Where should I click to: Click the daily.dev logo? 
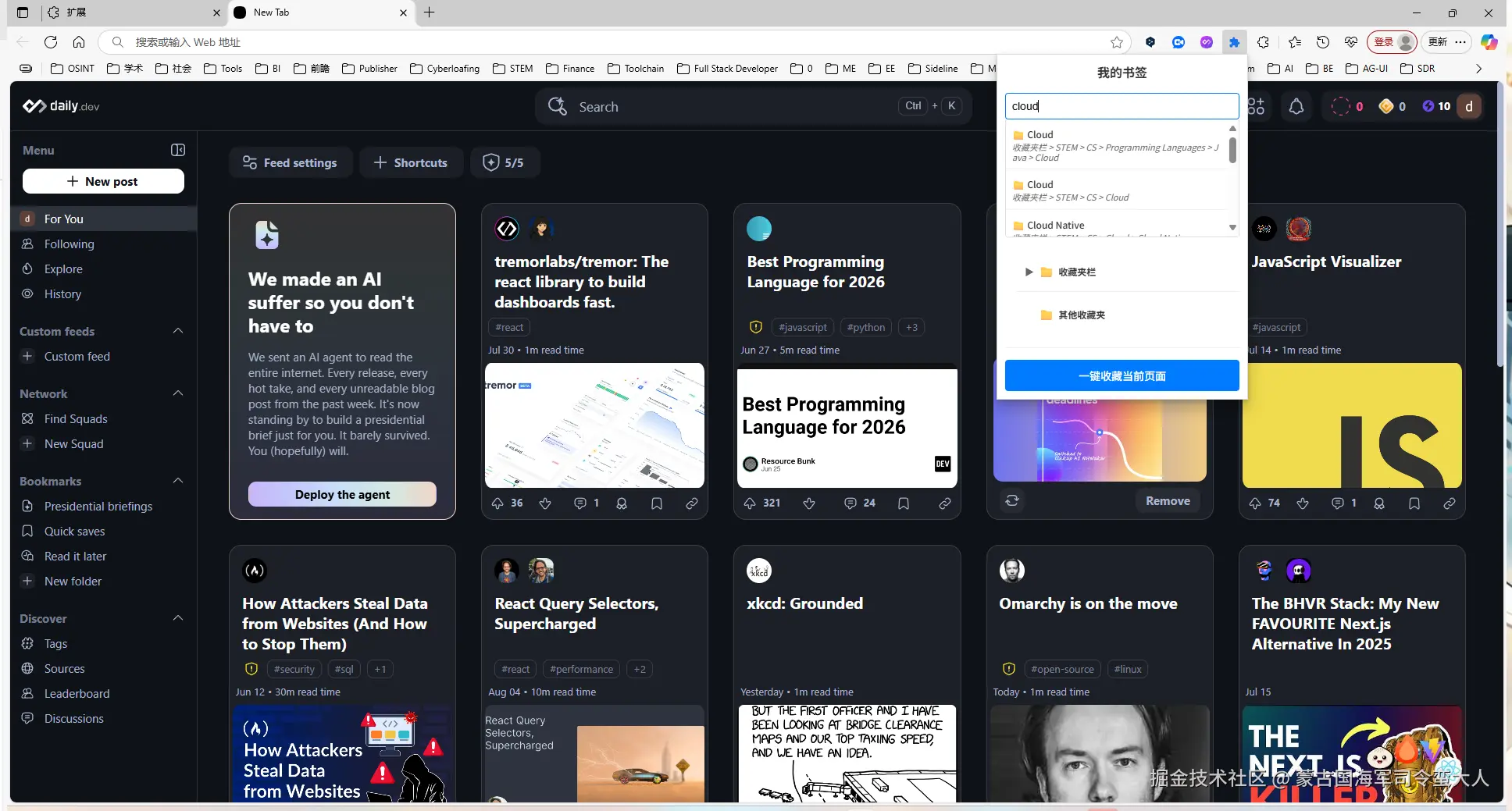61,106
